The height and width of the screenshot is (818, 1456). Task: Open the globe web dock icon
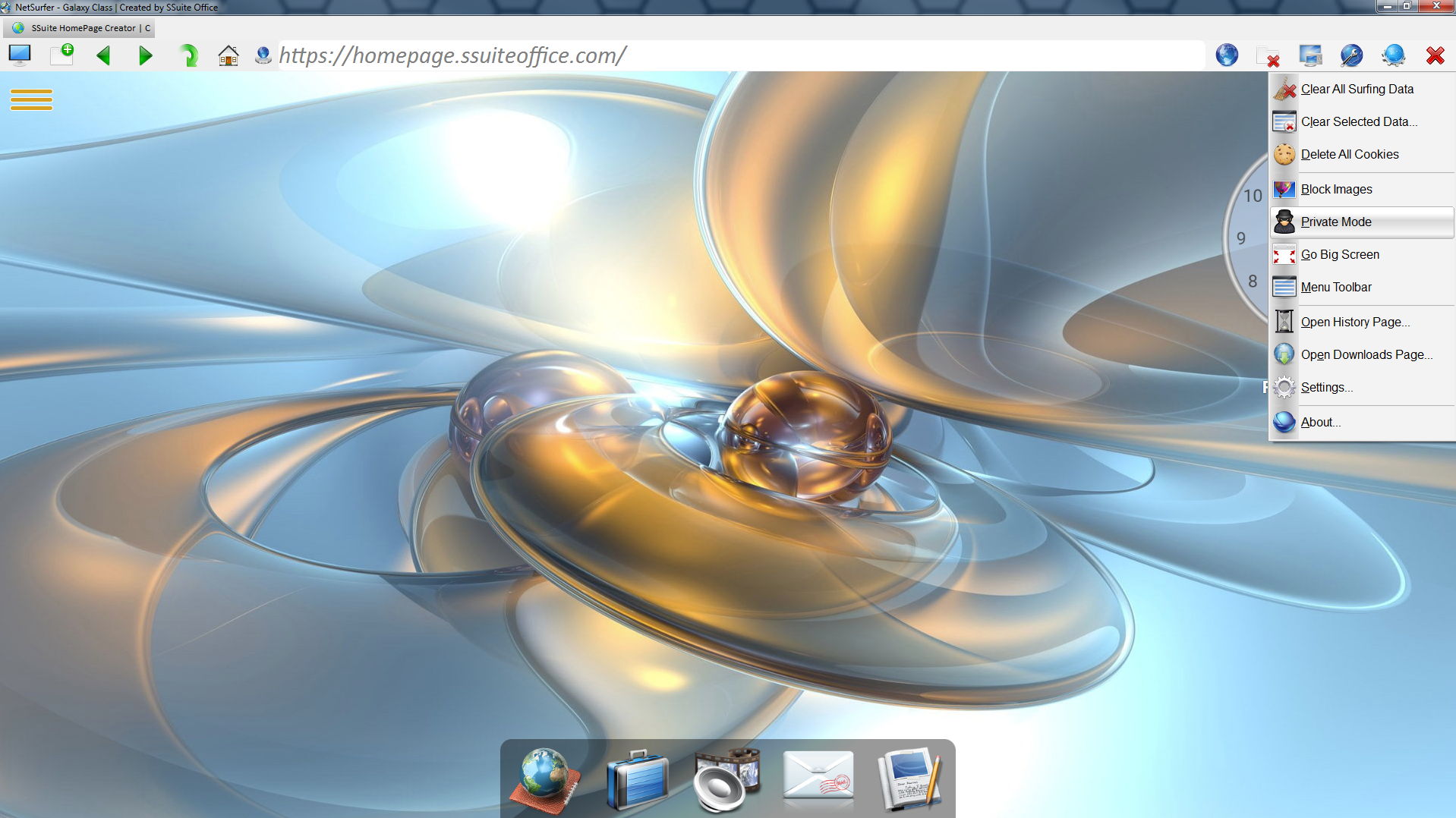pos(545,781)
